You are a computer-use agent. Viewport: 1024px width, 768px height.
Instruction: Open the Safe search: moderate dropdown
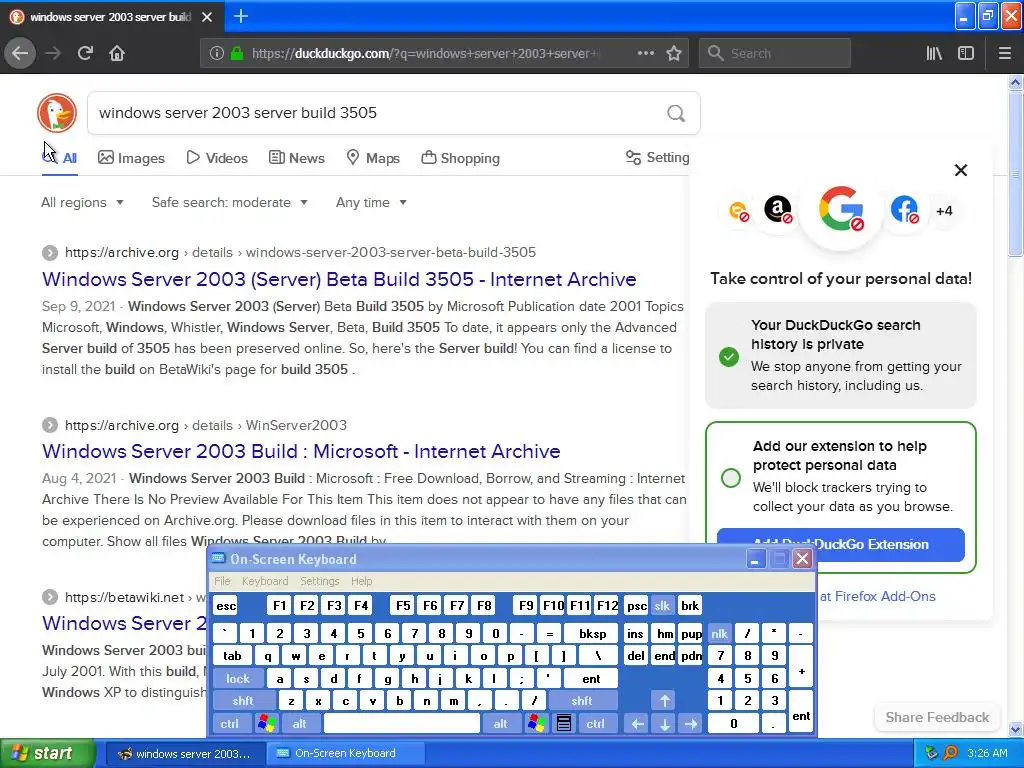[x=230, y=202]
